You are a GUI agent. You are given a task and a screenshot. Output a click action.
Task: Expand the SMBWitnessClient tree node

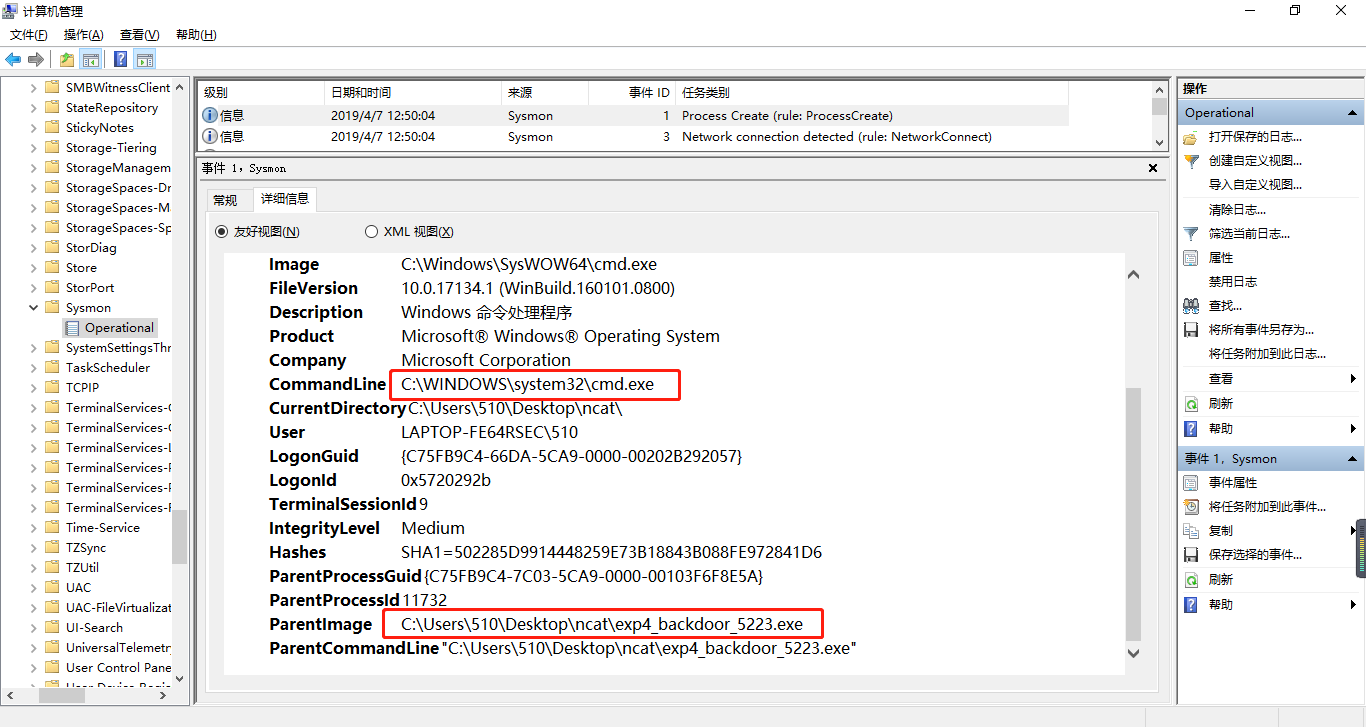click(x=33, y=88)
